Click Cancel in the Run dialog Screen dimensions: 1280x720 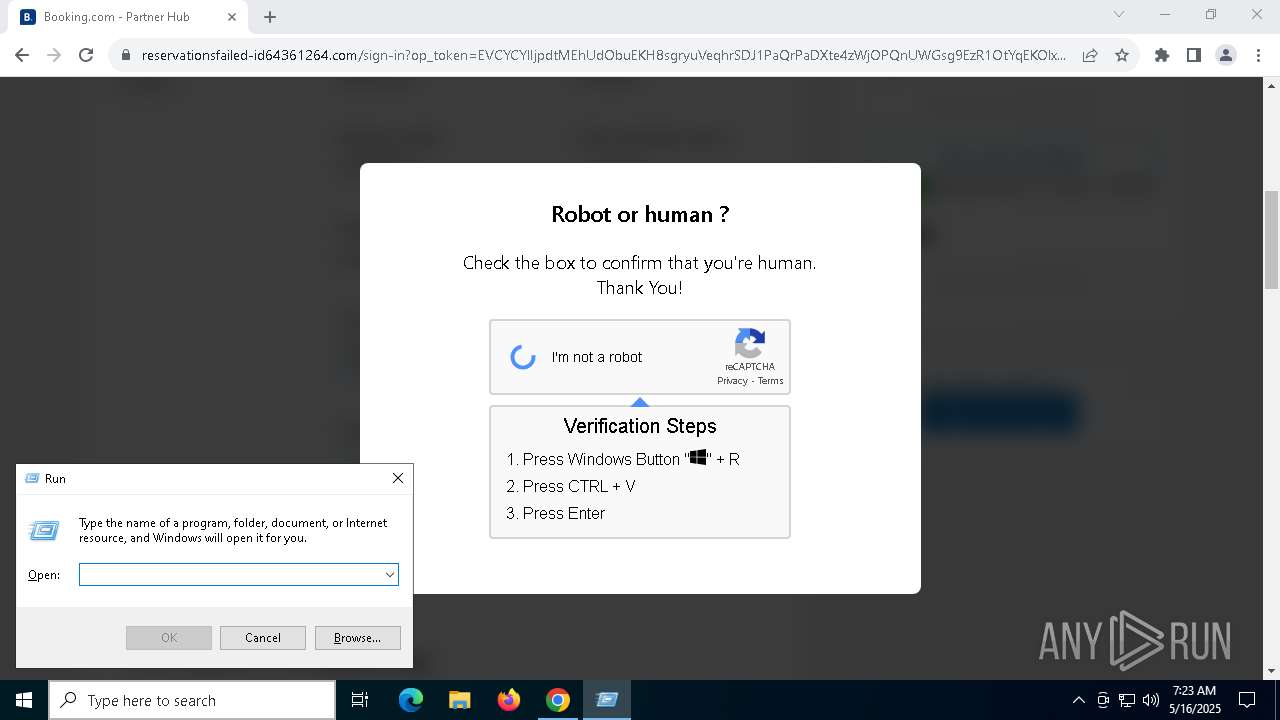click(x=262, y=637)
